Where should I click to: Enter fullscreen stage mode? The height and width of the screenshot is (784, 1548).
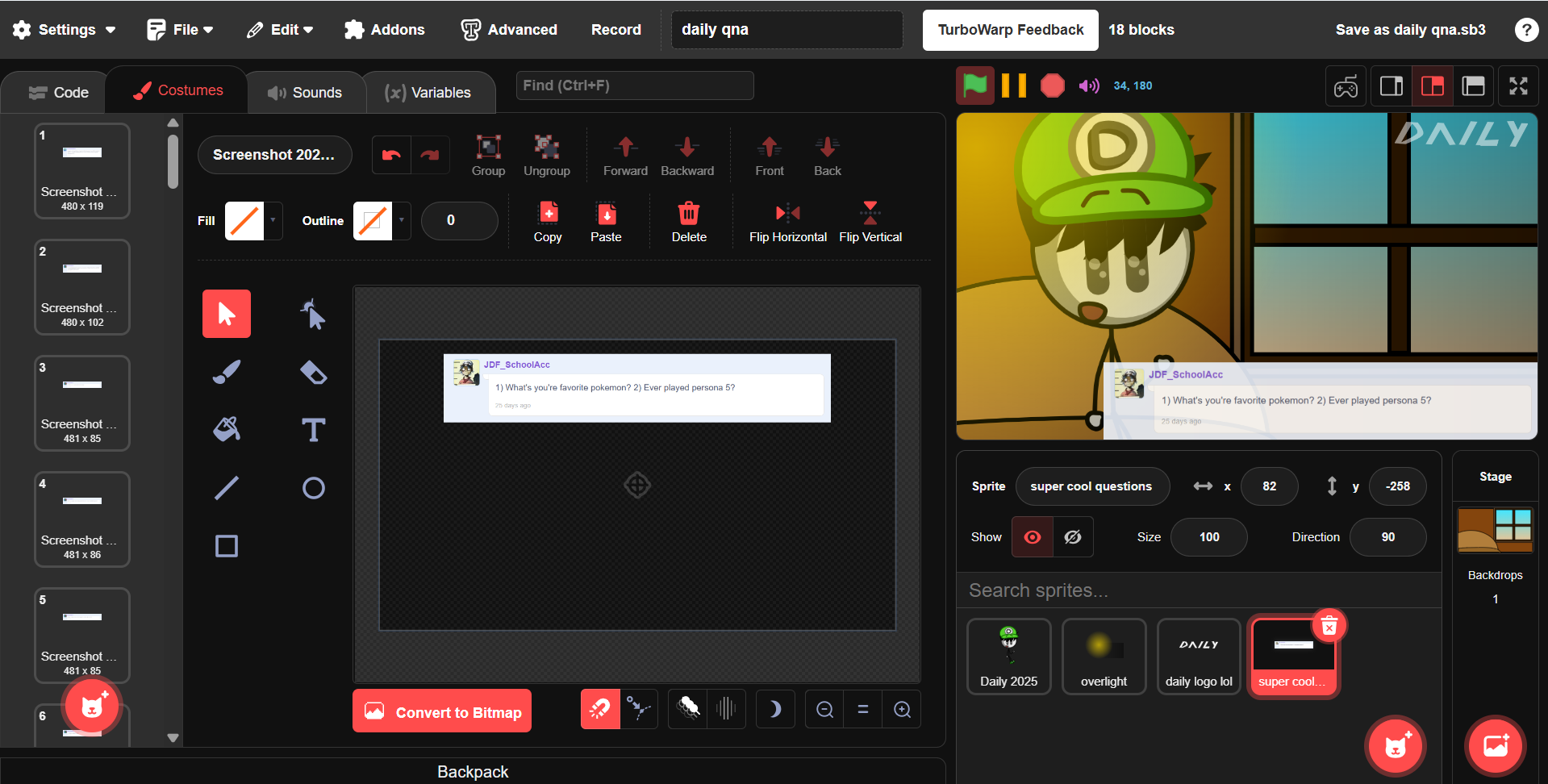click(x=1518, y=85)
